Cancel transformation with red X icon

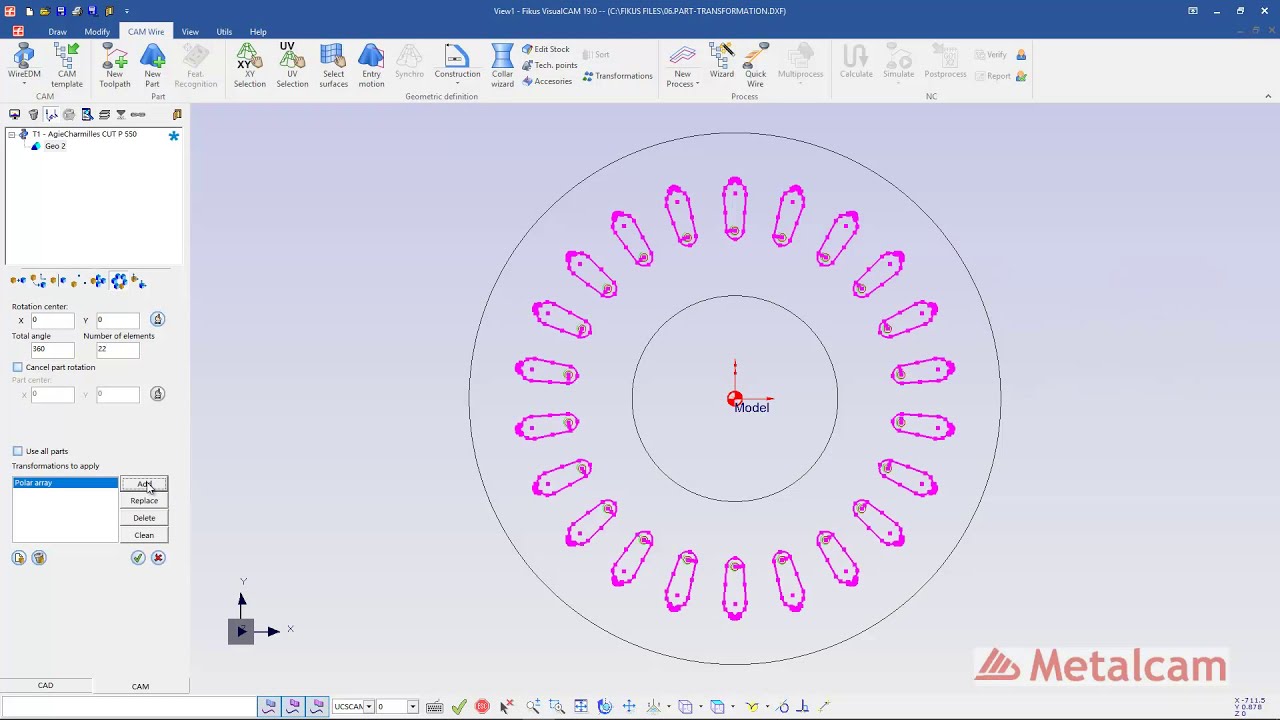coord(158,558)
